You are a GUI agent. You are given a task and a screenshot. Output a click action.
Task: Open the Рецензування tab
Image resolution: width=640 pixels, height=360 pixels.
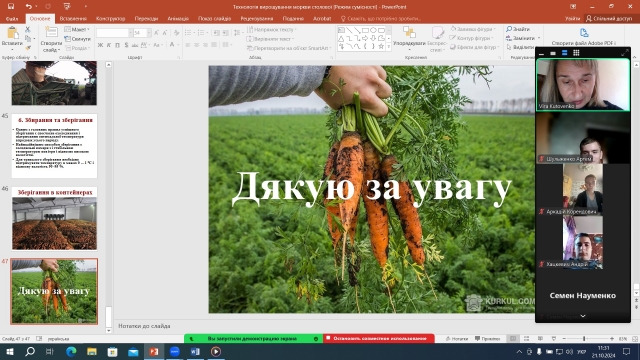[257, 19]
